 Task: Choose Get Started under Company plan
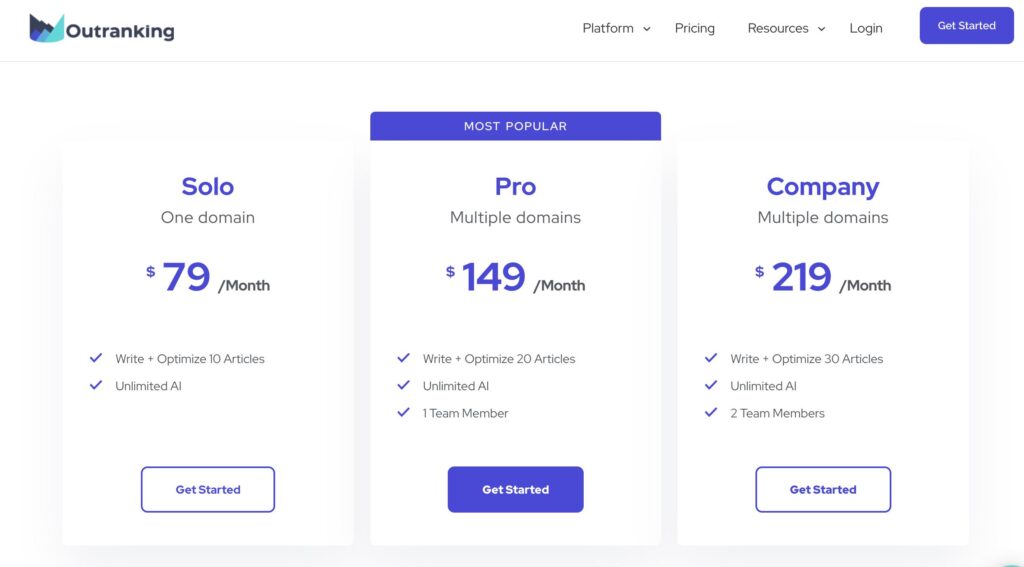pyautogui.click(x=823, y=489)
